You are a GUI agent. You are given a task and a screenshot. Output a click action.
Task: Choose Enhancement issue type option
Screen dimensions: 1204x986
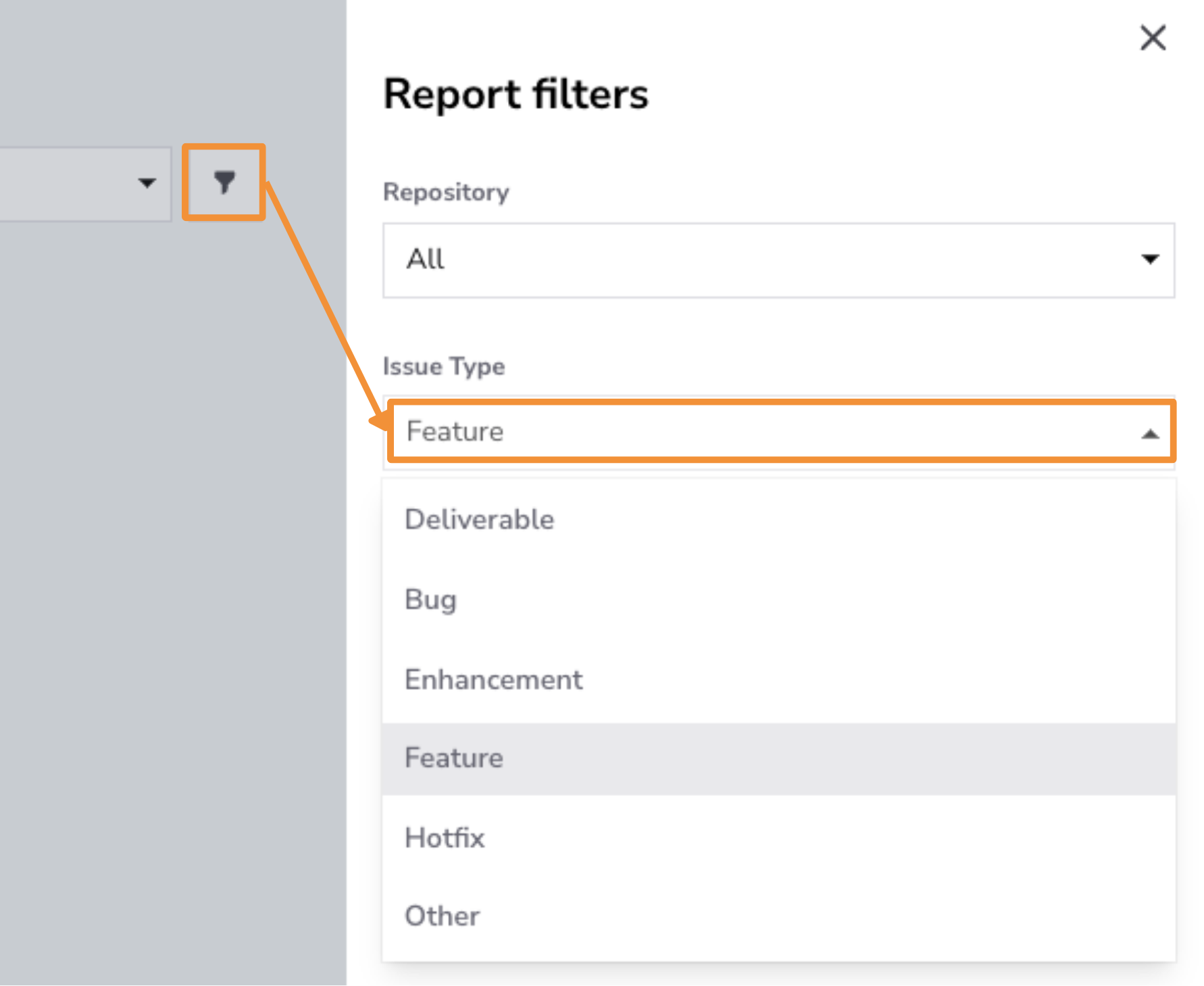pyautogui.click(x=778, y=679)
